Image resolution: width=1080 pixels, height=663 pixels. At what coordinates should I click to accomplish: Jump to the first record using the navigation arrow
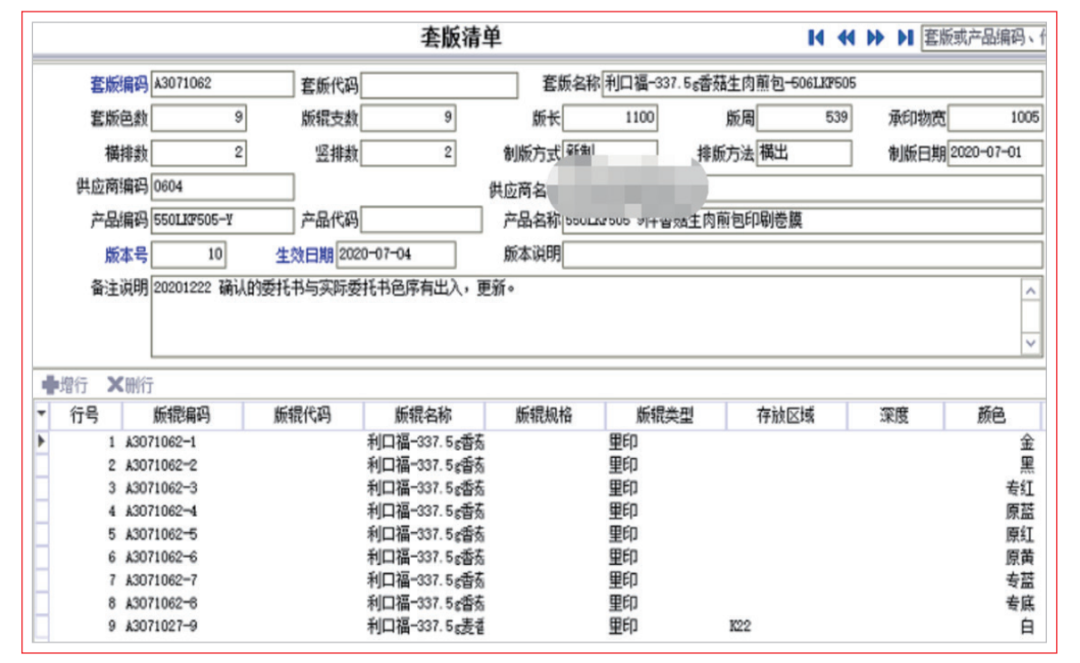pyautogui.click(x=816, y=37)
